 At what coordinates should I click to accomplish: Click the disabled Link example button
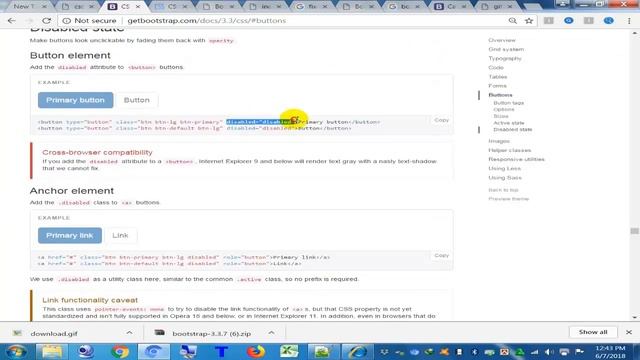(x=120, y=236)
